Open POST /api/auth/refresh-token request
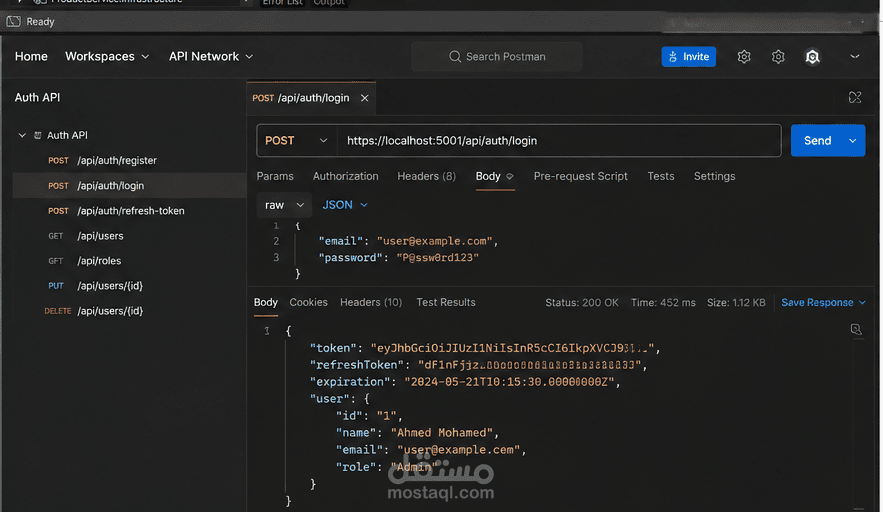883x512 pixels. (x=116, y=211)
